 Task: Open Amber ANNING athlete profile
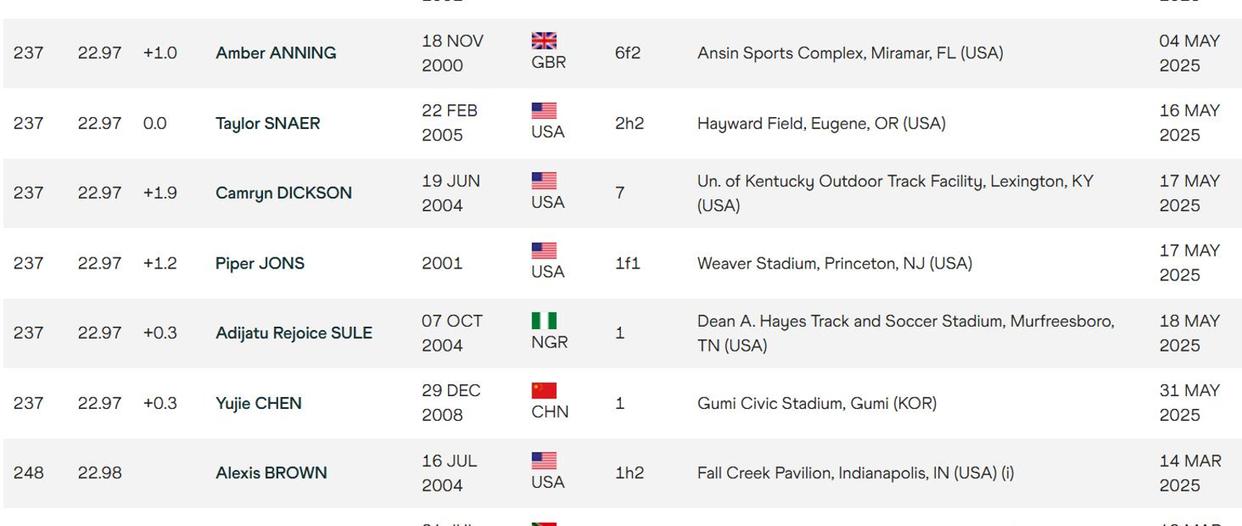click(x=276, y=53)
